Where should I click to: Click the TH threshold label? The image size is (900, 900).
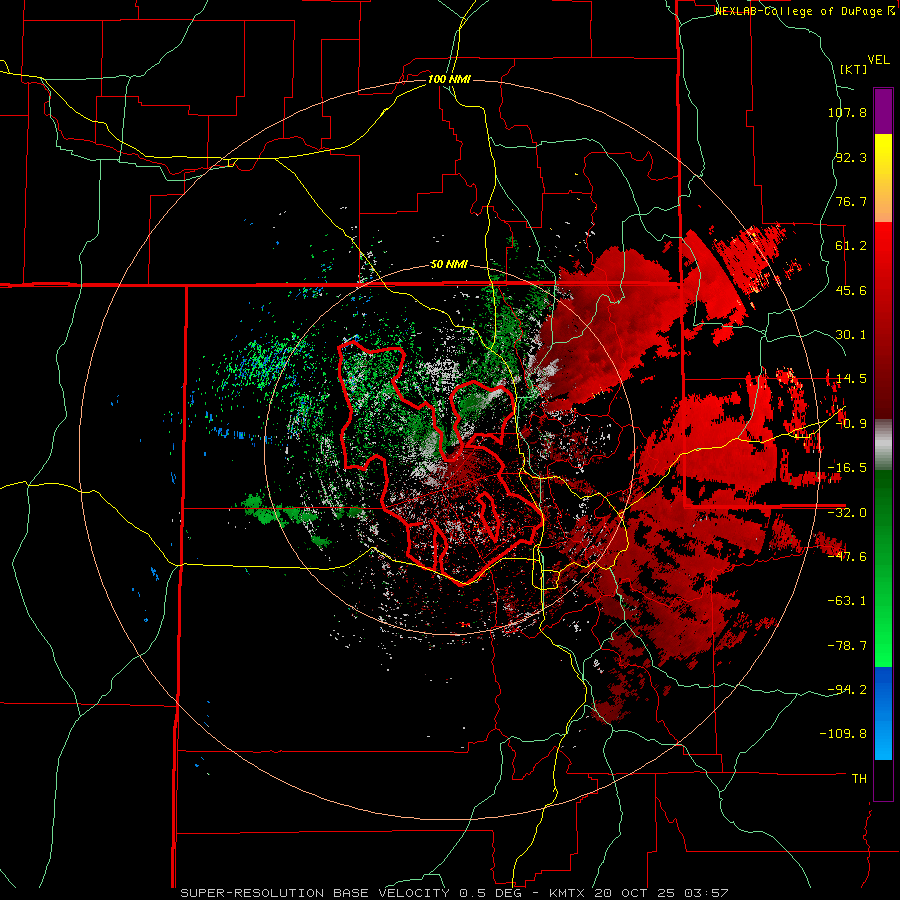click(x=859, y=779)
